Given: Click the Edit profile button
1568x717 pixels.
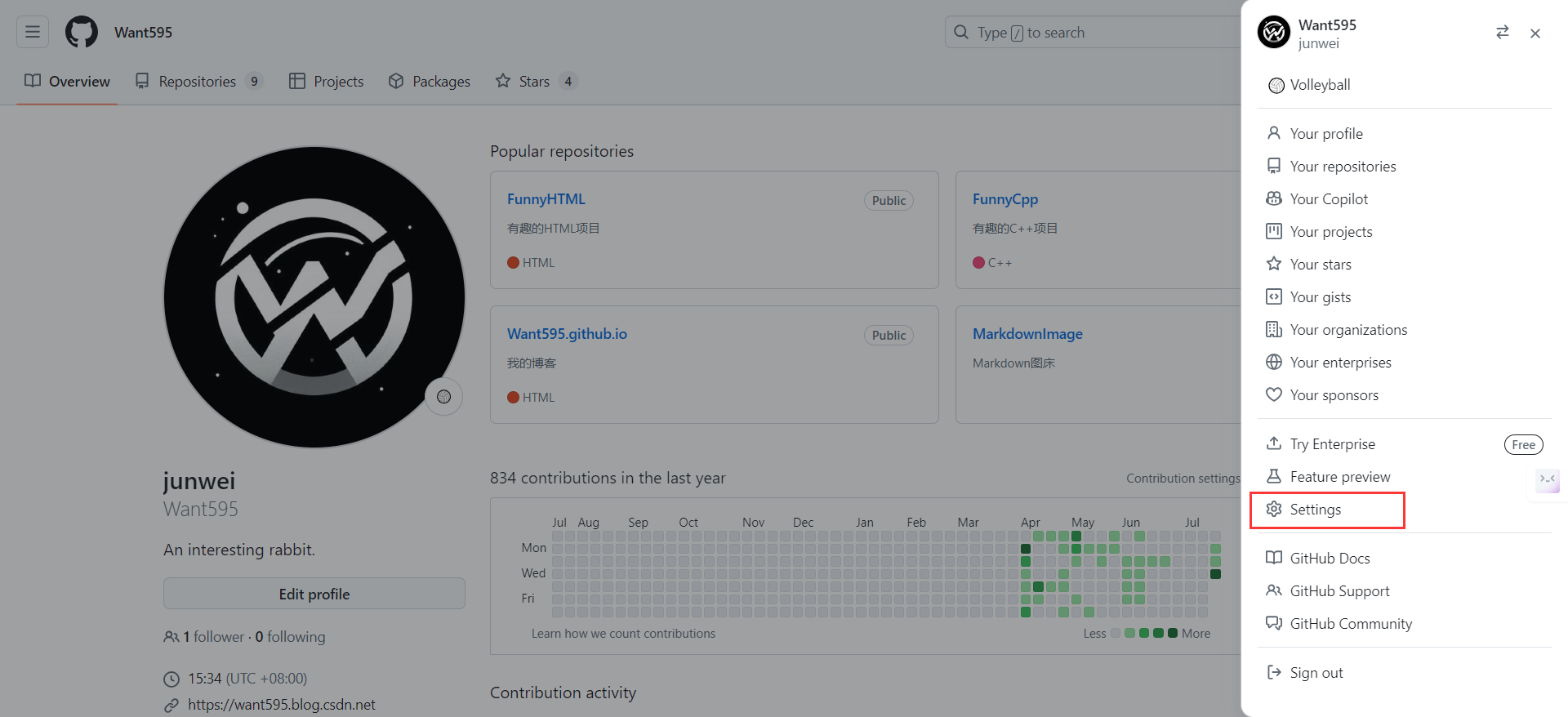Looking at the screenshot, I should coord(314,594).
